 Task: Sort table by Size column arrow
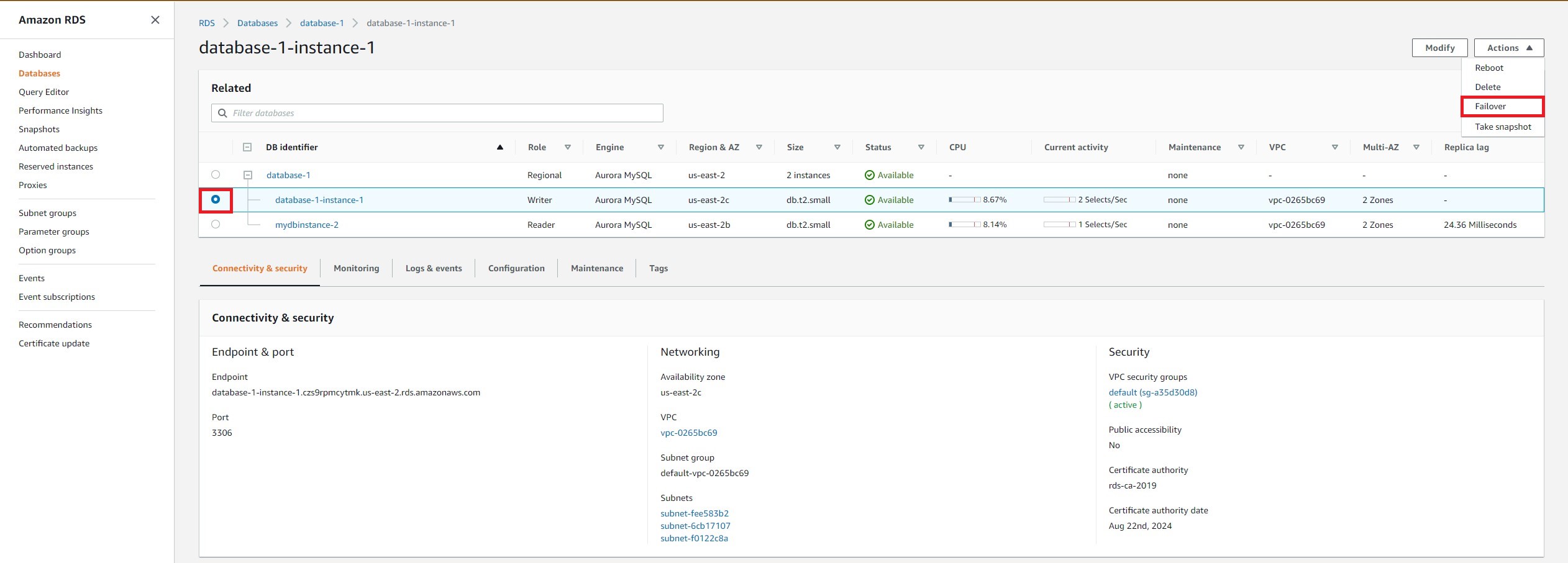click(837, 147)
